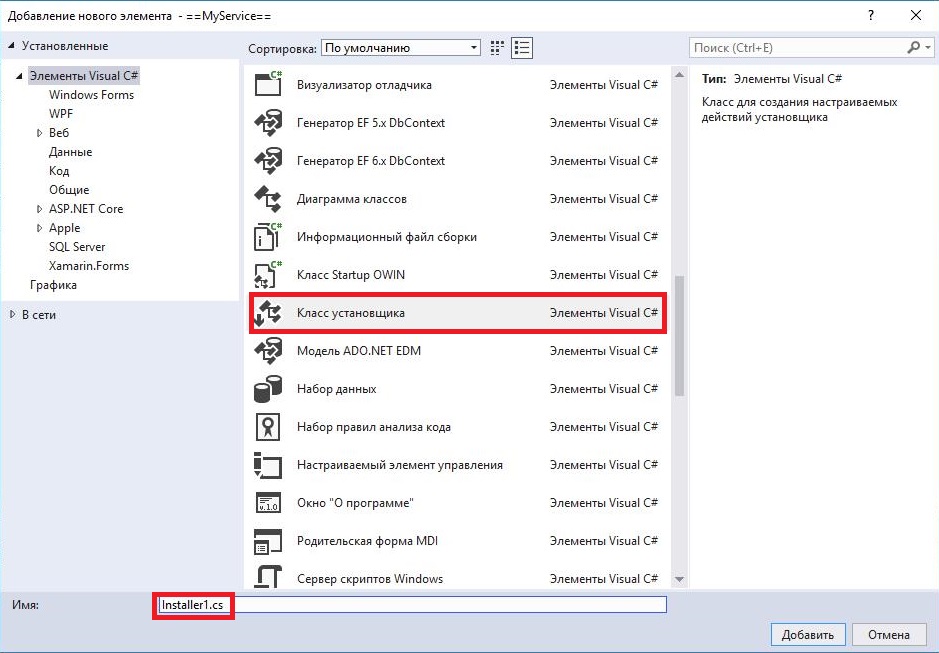Select the Windows Forms category
This screenshot has height=653, width=939.
(92, 95)
